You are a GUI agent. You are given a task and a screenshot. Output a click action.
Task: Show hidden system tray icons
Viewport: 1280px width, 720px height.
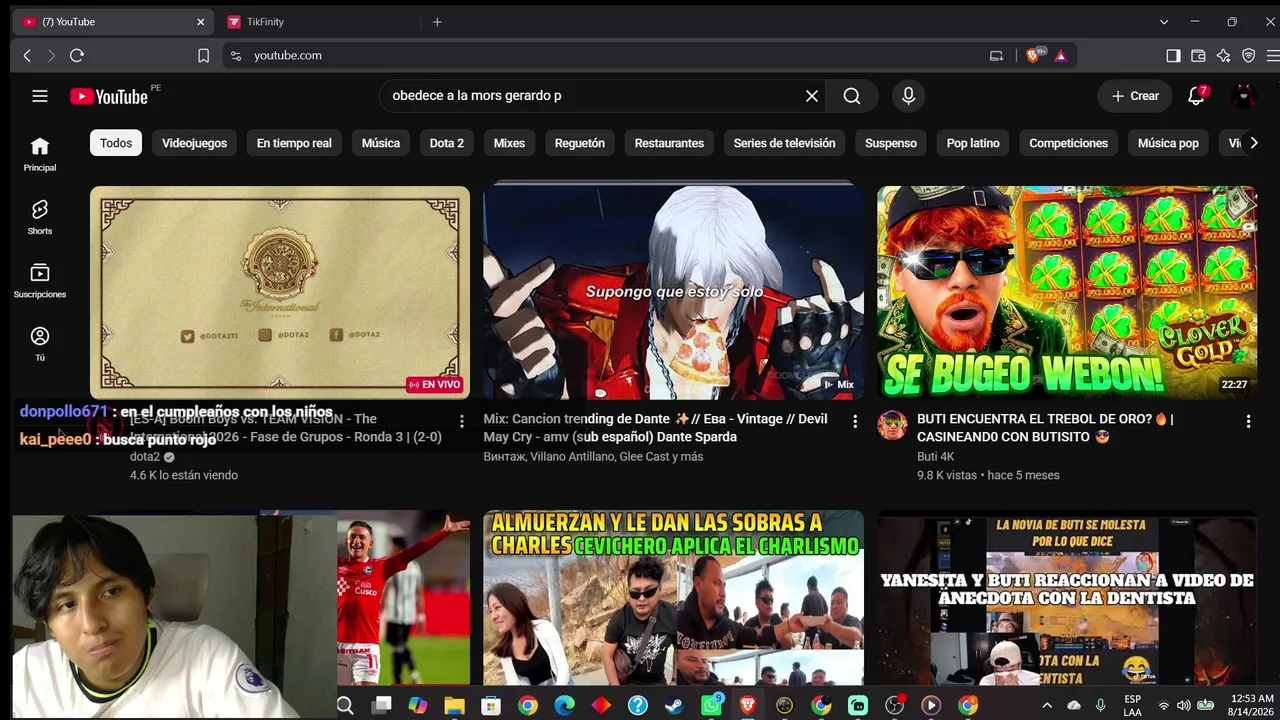(x=1047, y=706)
